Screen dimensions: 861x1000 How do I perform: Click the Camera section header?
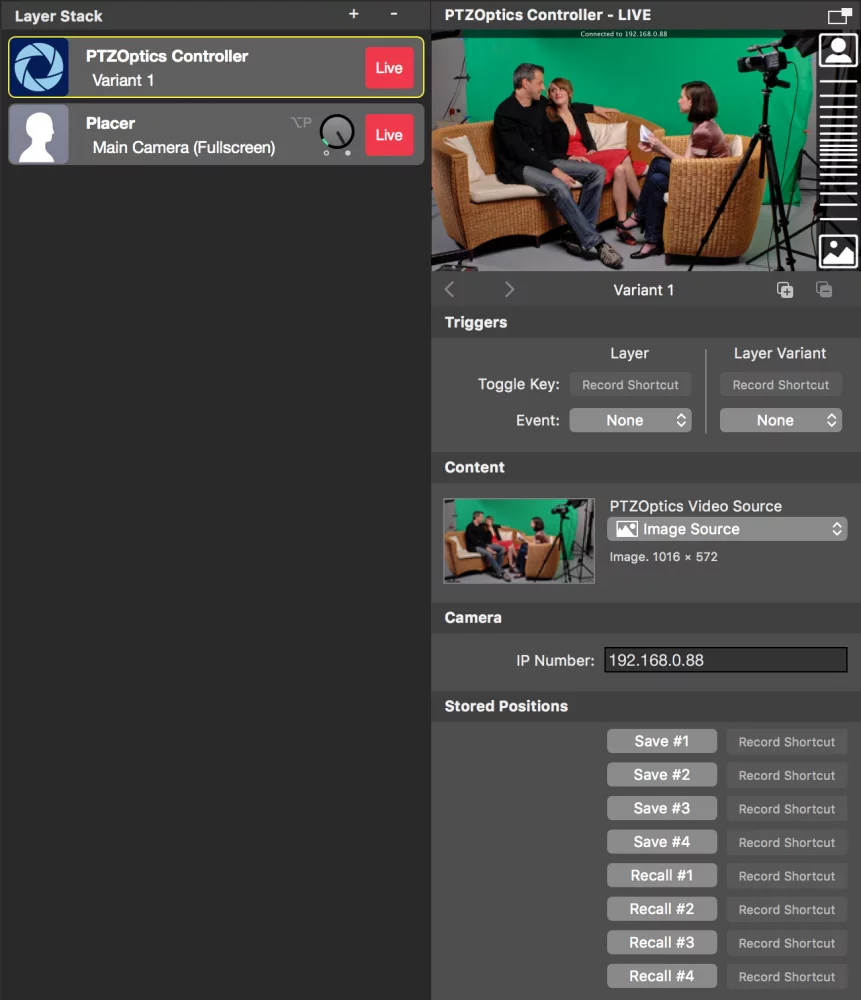[473, 617]
